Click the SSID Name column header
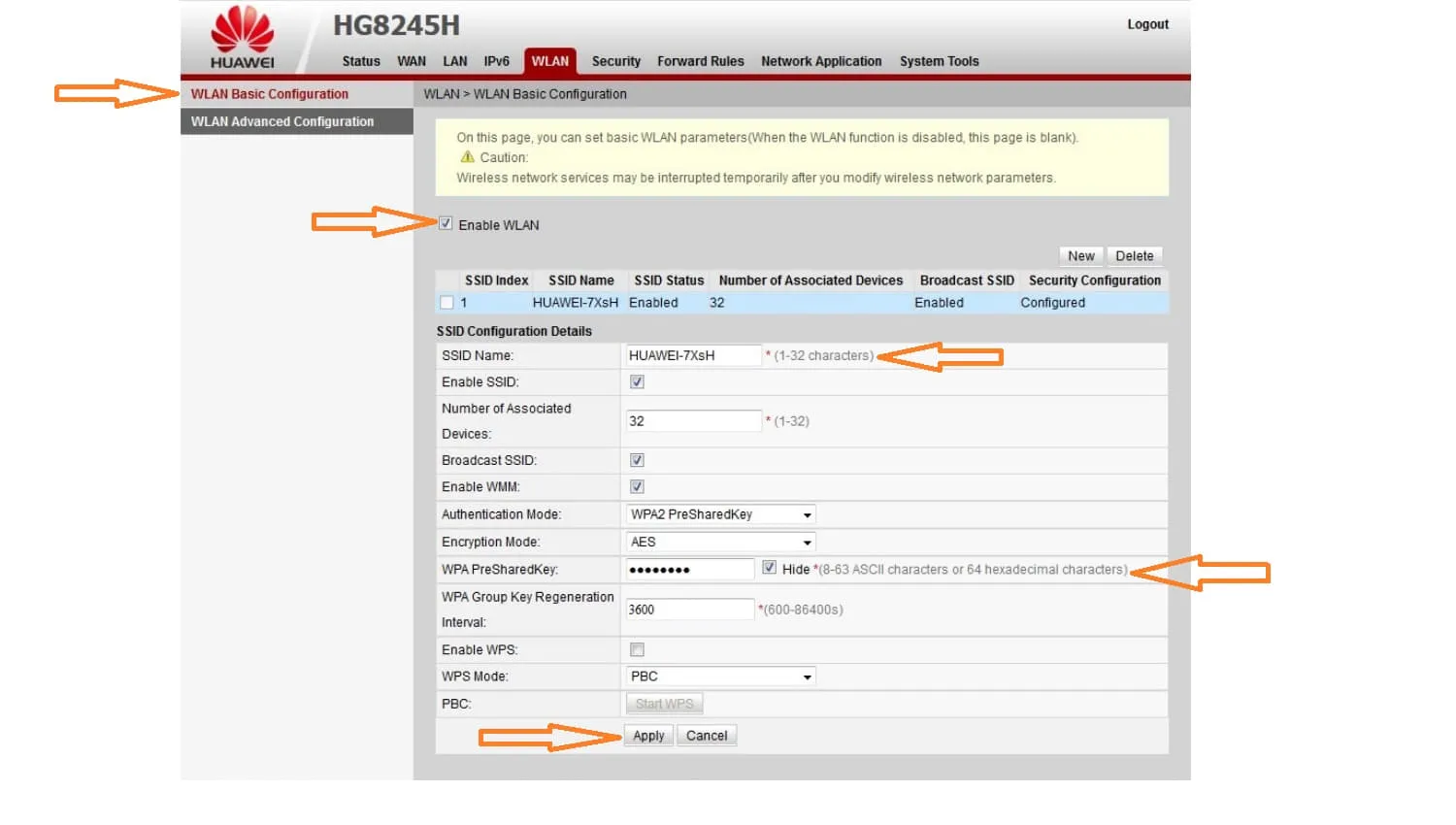The image size is (1456, 825). click(581, 280)
